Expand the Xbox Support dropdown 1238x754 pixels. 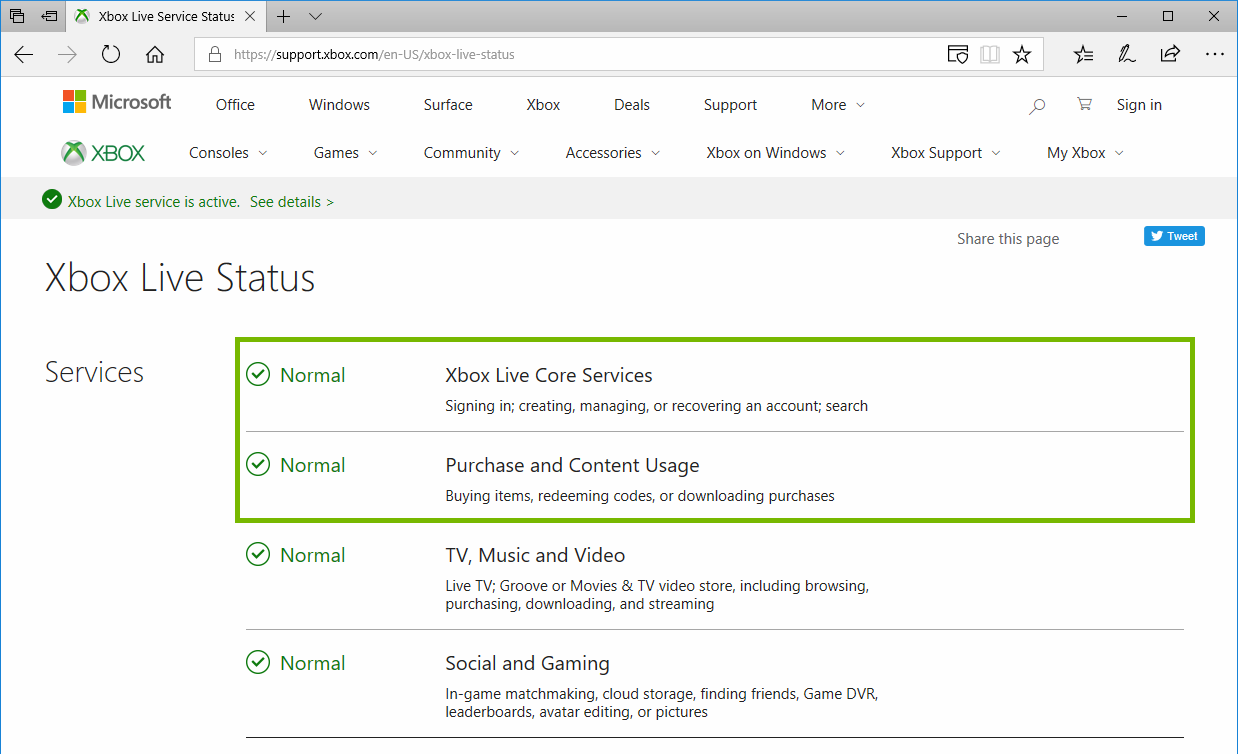tap(946, 153)
